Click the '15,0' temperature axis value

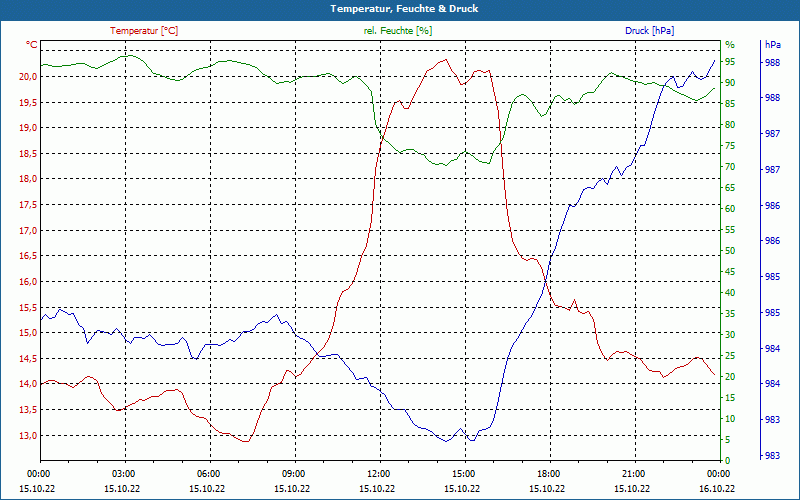pos(28,333)
